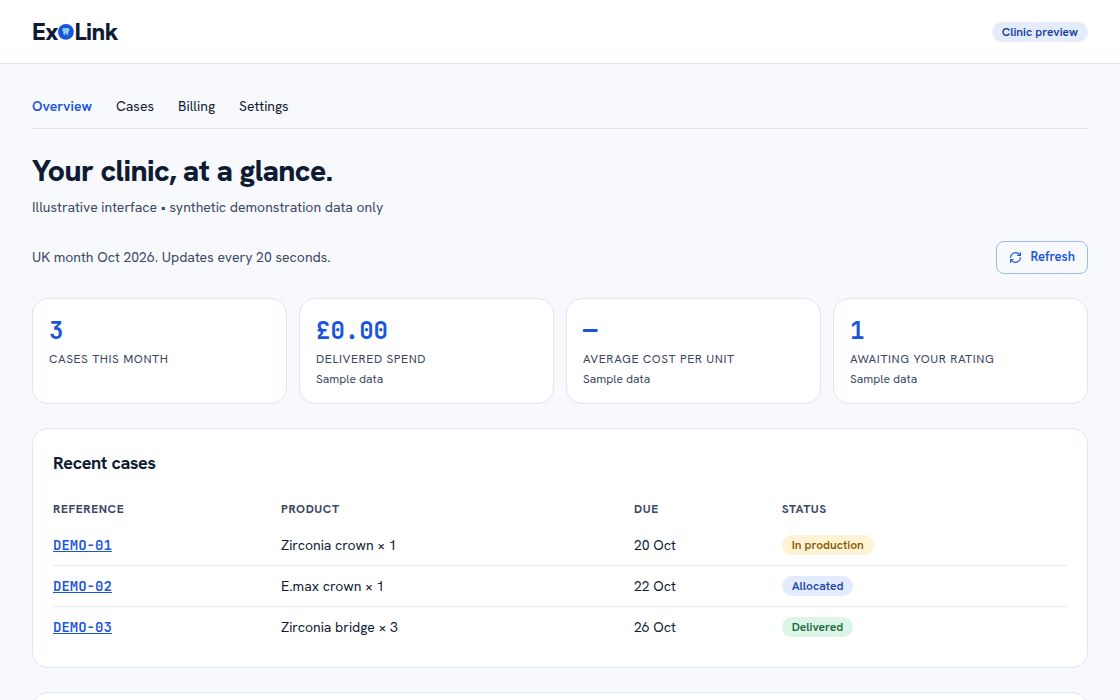The height and width of the screenshot is (700, 1120).
Task: Click the REFERENCE column header
Action: point(89,509)
